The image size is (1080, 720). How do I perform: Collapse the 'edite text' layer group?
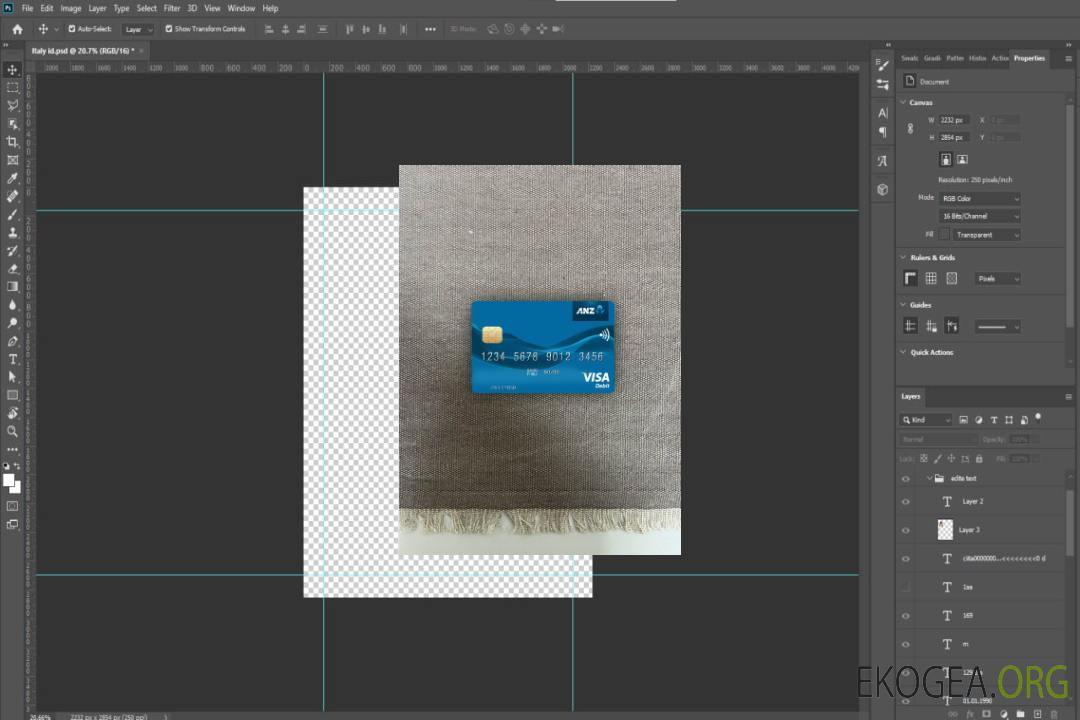[x=929, y=478]
